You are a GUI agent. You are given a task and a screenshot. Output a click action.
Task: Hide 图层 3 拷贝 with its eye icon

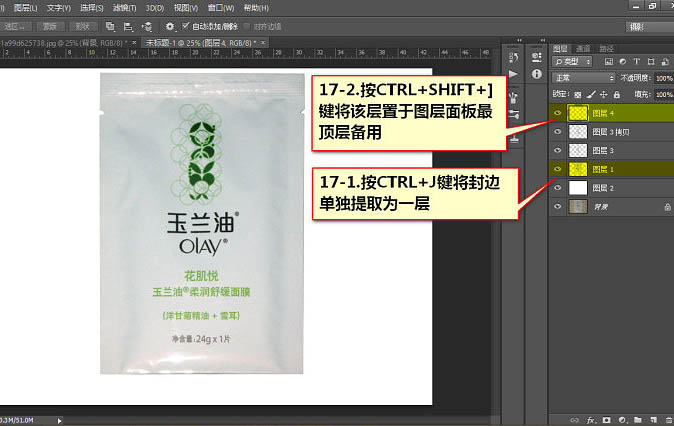pos(558,132)
